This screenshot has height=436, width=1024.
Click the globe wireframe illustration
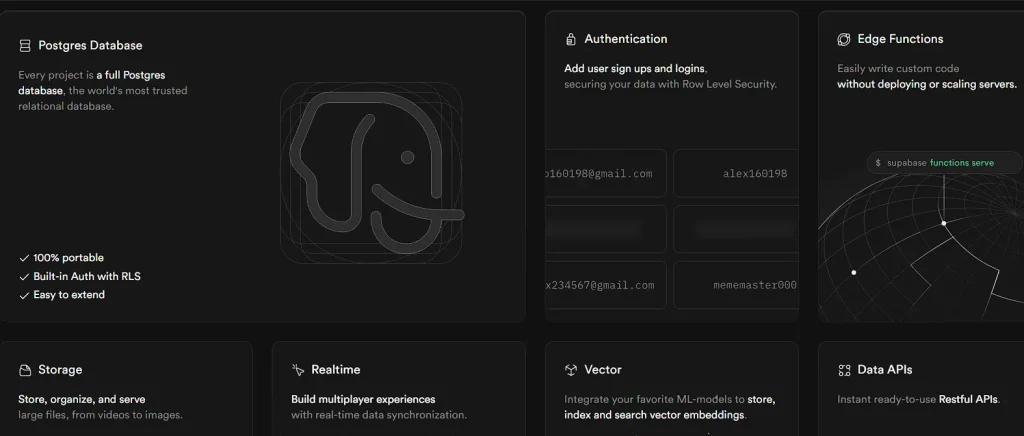pyautogui.click(x=921, y=248)
